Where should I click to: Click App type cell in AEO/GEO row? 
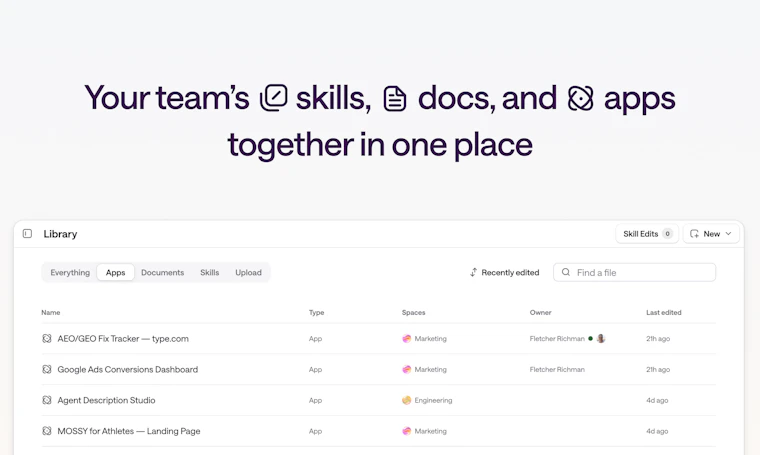(315, 339)
